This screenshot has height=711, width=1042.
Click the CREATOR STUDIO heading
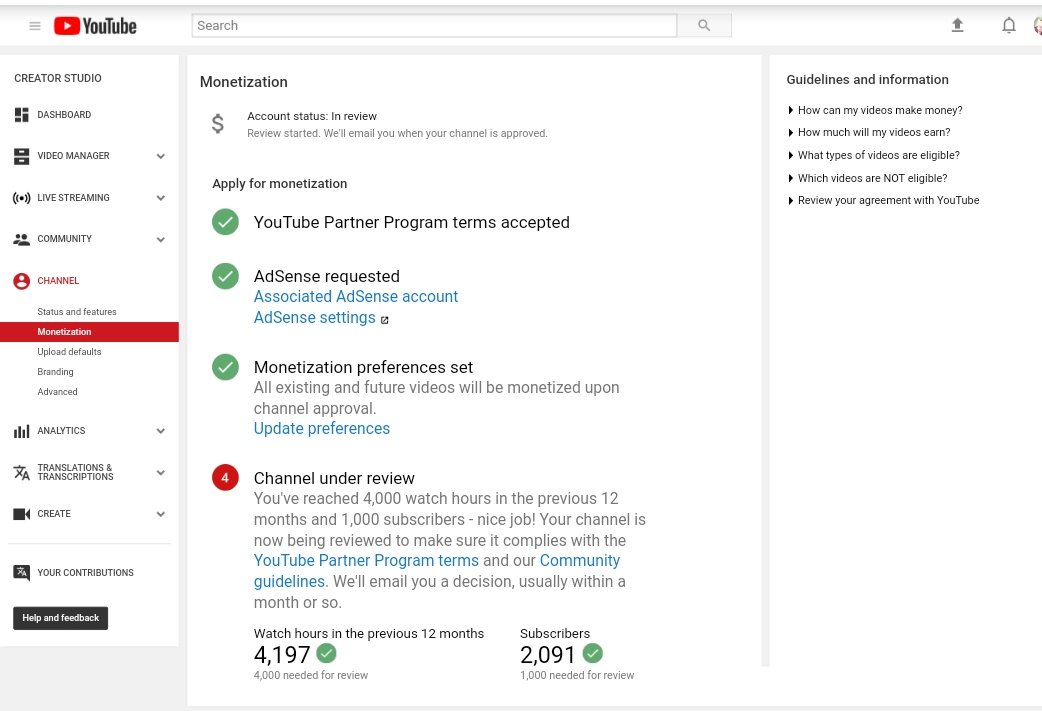click(58, 78)
